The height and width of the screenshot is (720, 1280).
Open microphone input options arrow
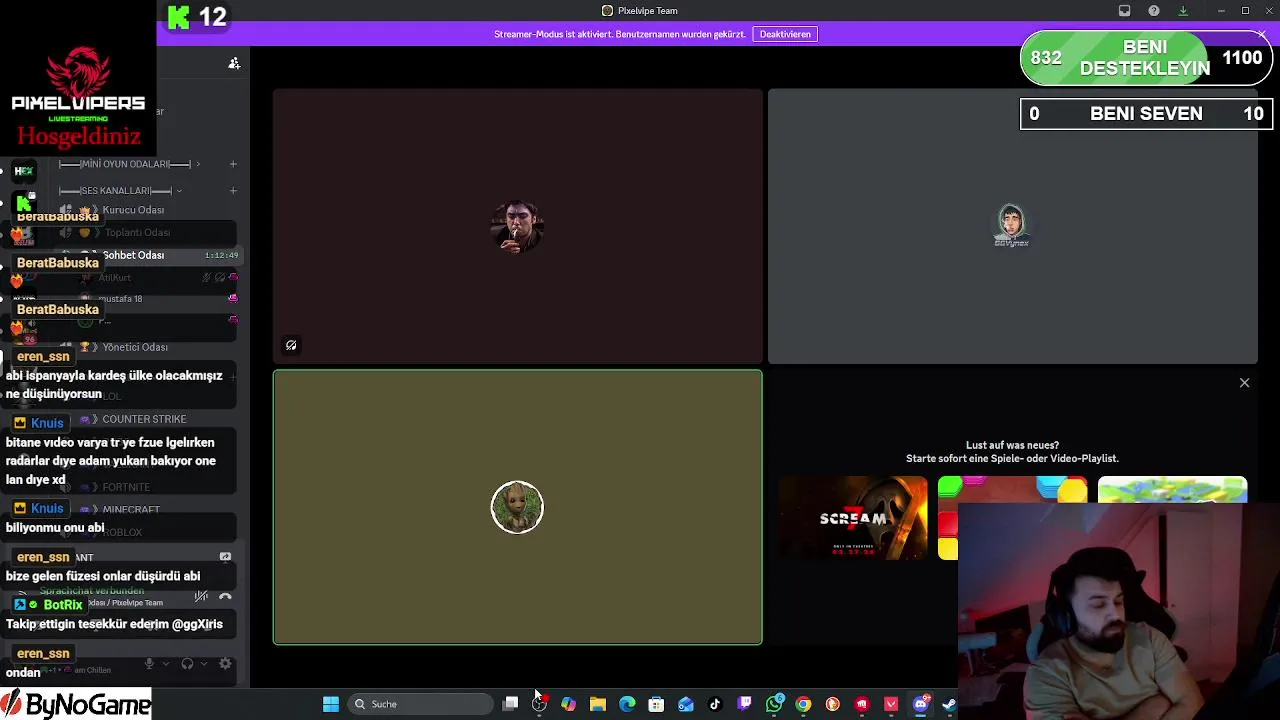tap(166, 664)
